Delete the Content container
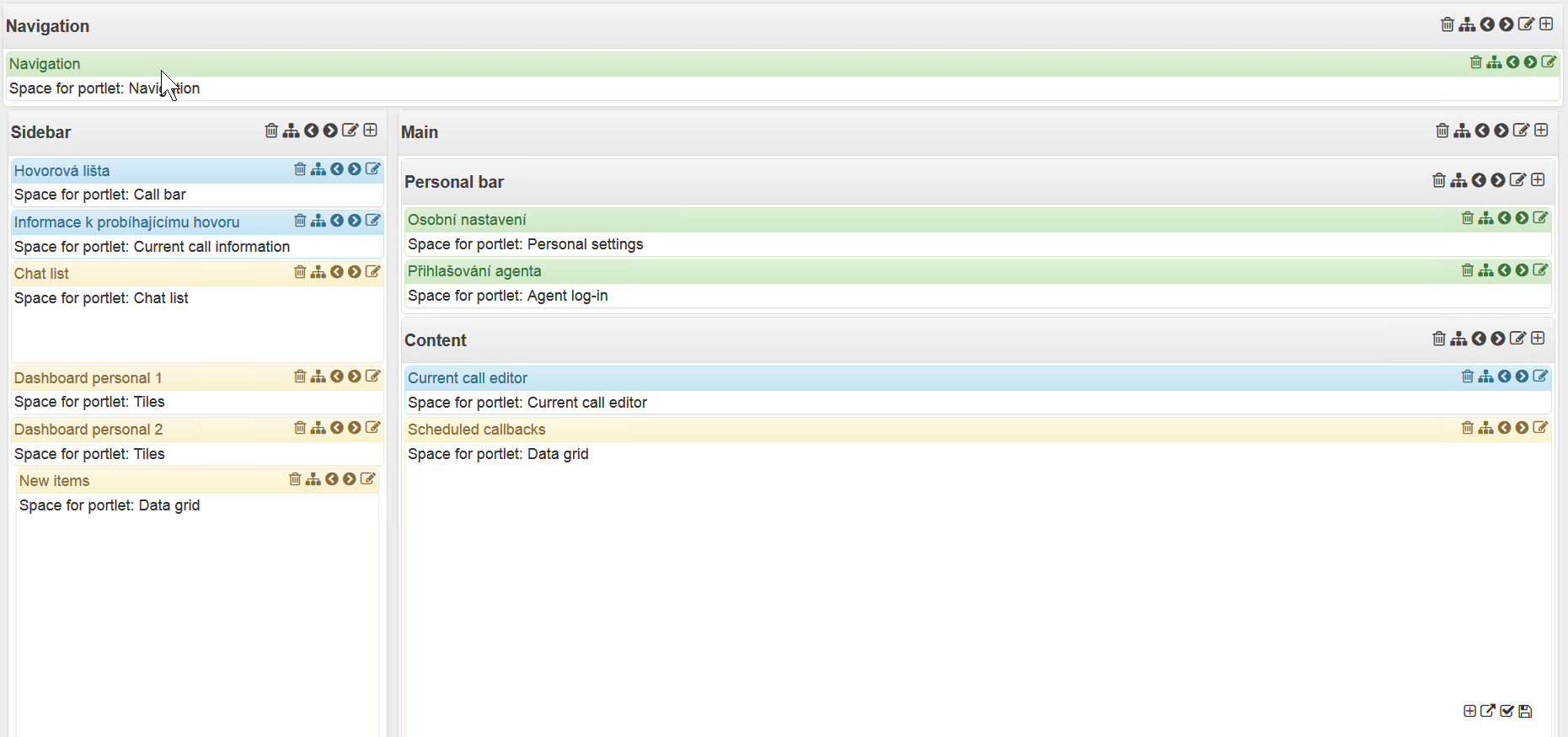Viewport: 1568px width, 737px height. [x=1439, y=339]
